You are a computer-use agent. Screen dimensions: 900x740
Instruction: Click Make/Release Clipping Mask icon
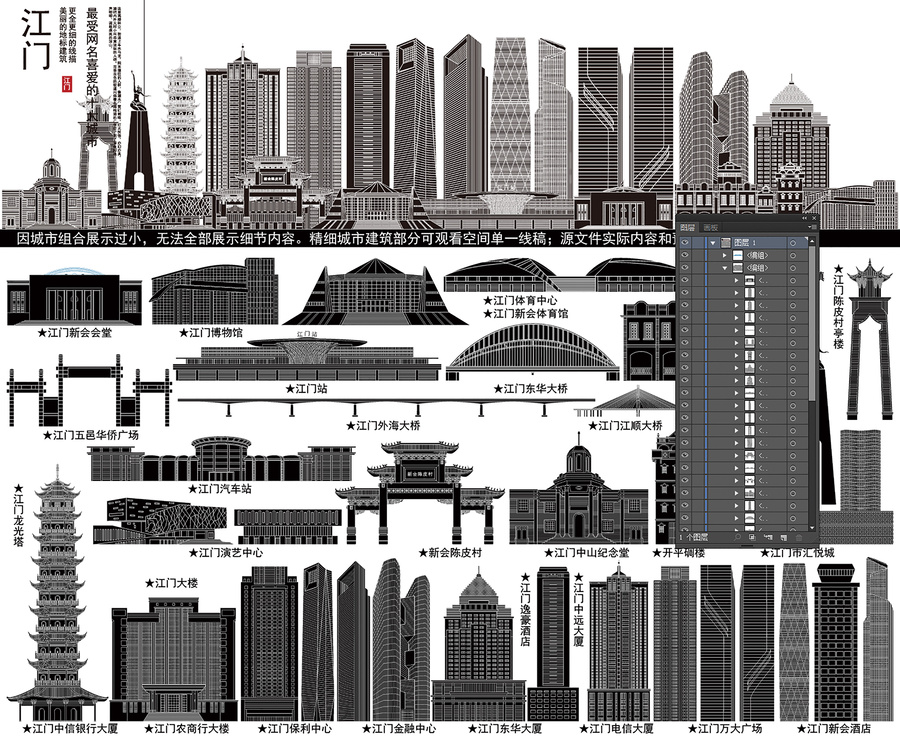point(752,537)
